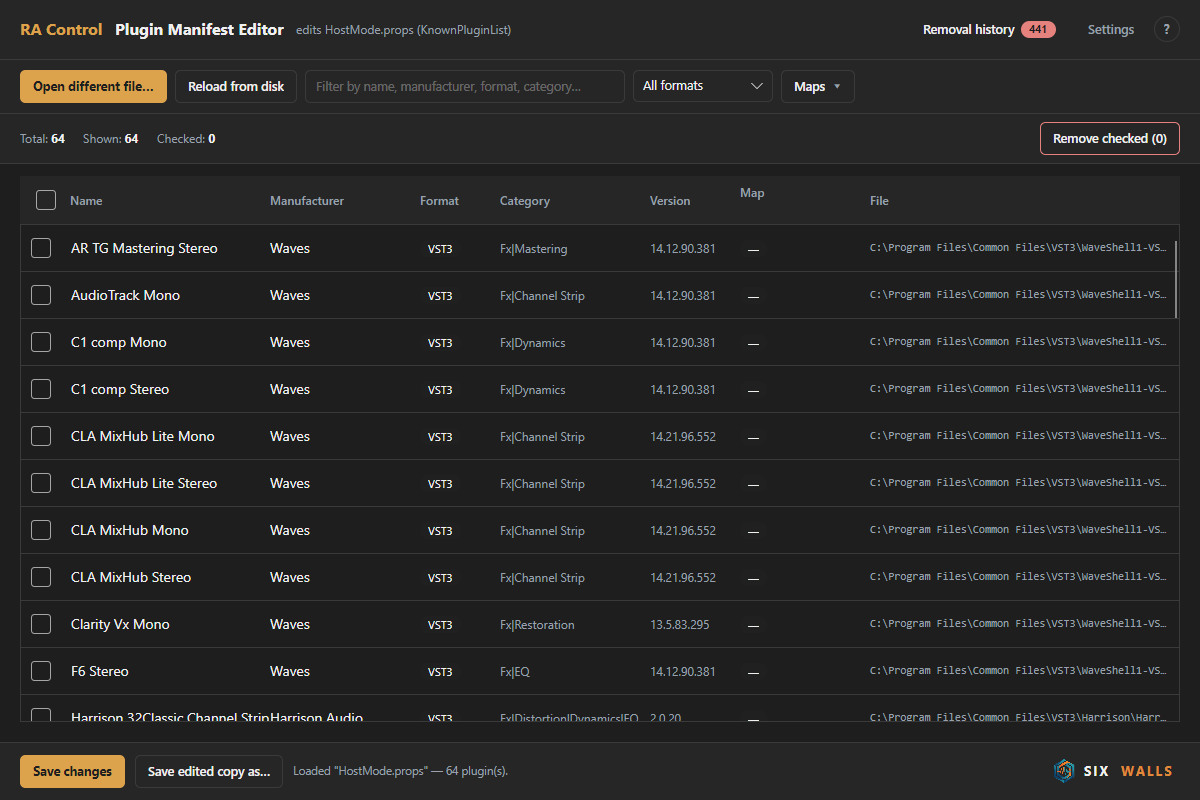This screenshot has height=800, width=1200.
Task: Click the table vertical scrollbar
Action: [x=1176, y=280]
